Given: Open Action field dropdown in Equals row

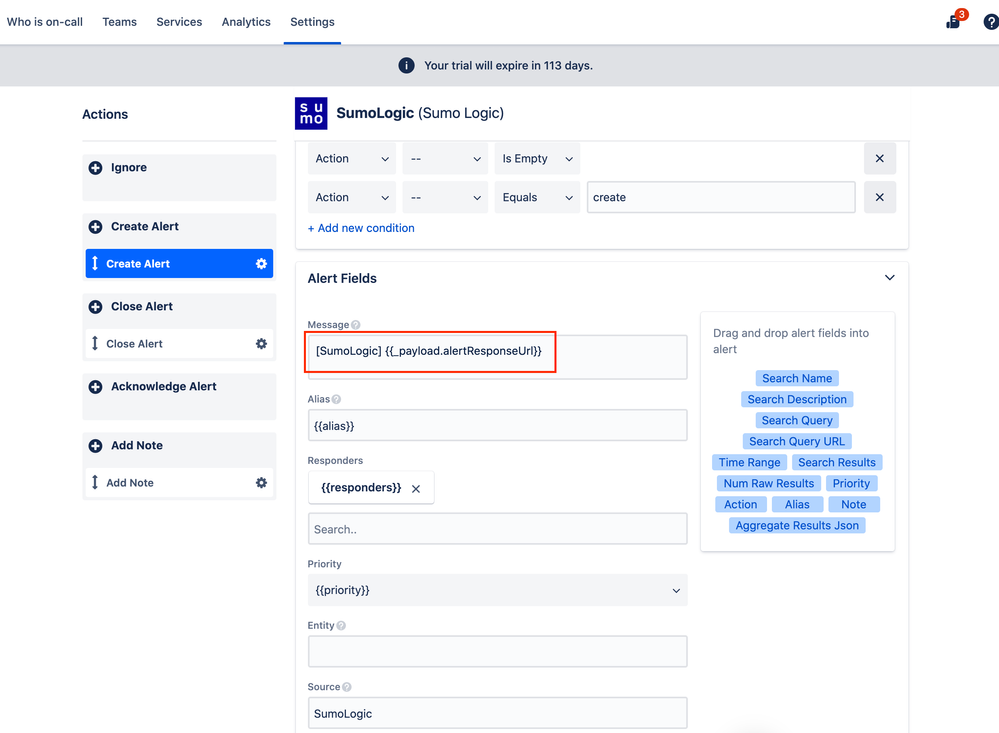Looking at the screenshot, I should pos(352,198).
